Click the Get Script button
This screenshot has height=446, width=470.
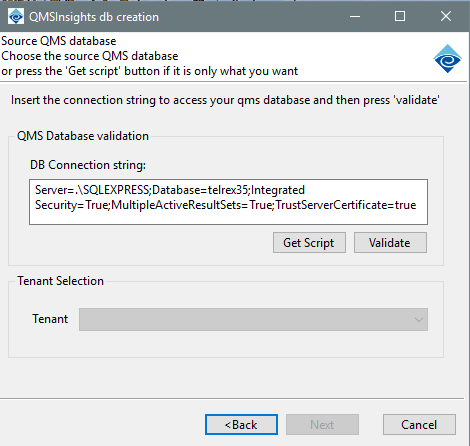point(309,243)
